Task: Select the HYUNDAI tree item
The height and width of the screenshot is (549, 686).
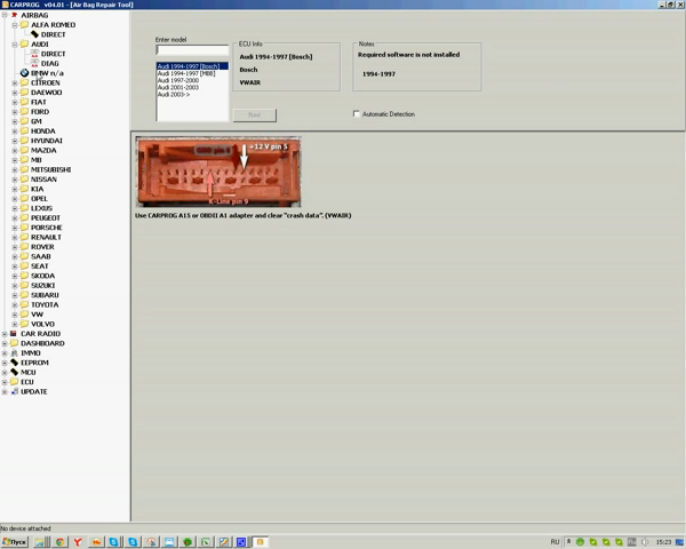Action: click(x=46, y=140)
